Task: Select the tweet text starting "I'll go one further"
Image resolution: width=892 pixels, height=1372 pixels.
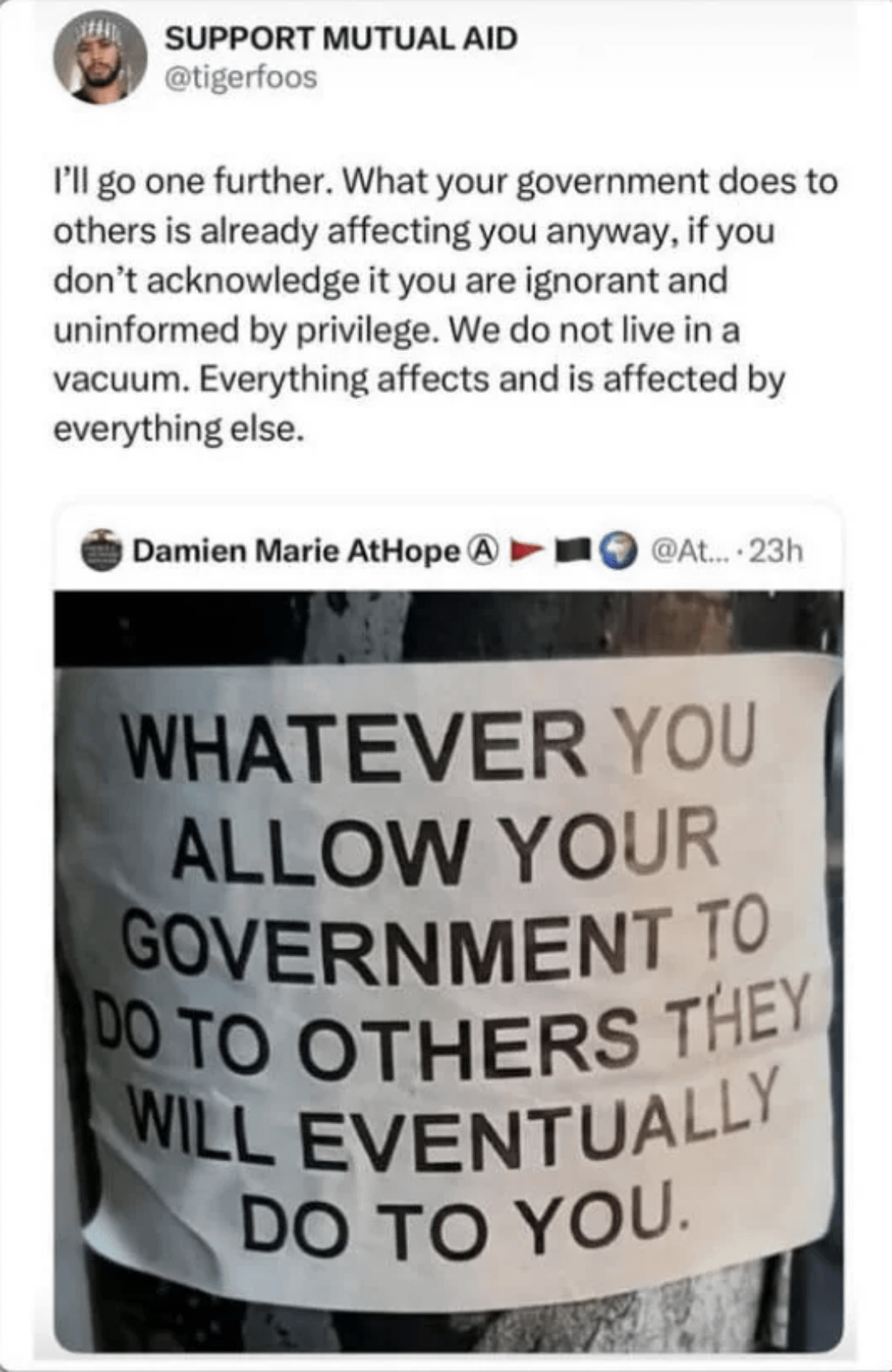Action: 446,305
